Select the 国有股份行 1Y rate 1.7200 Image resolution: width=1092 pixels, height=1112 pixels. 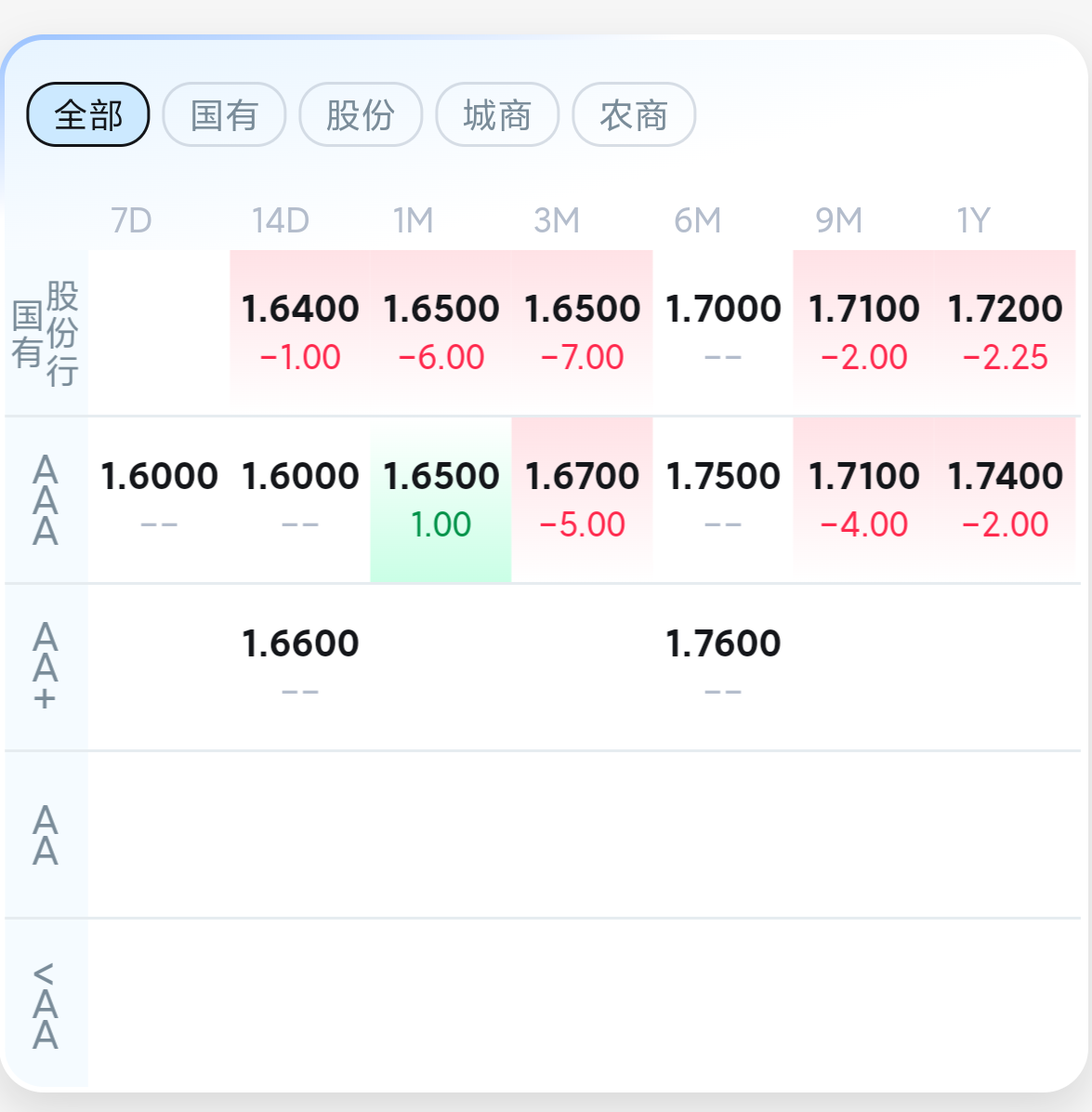1005,309
